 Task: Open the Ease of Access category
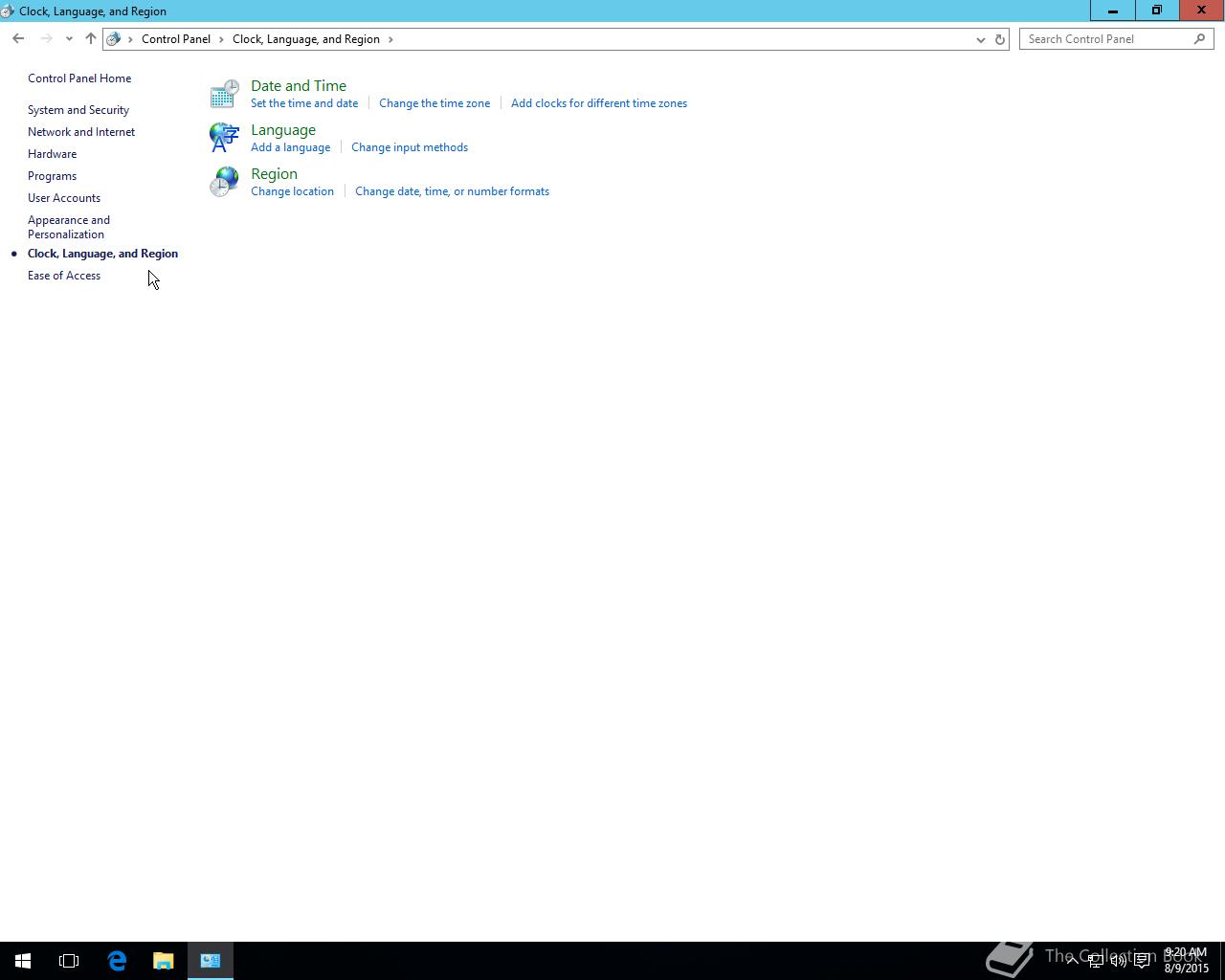pyautogui.click(x=64, y=276)
